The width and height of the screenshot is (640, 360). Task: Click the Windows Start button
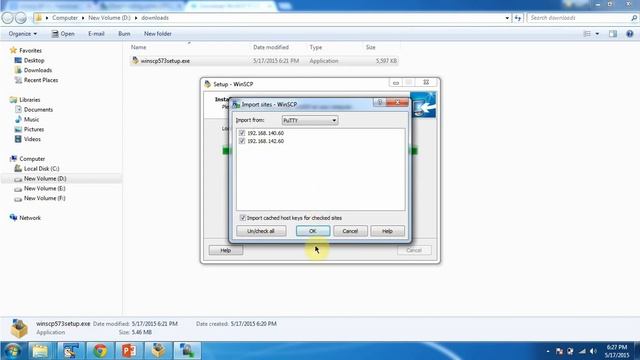tap(13, 351)
